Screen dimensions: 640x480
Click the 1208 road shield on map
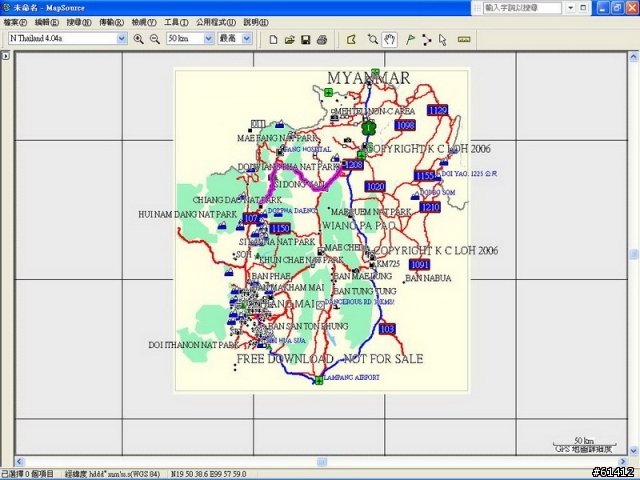(353, 164)
